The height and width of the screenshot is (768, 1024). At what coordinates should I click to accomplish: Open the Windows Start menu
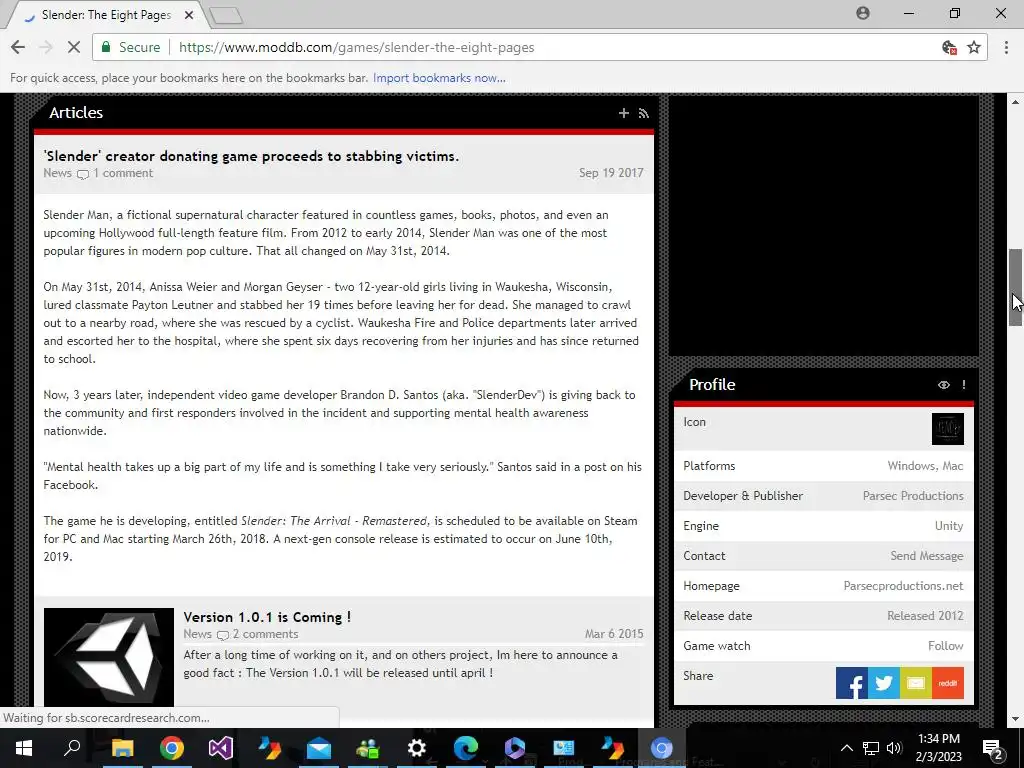click(24, 748)
